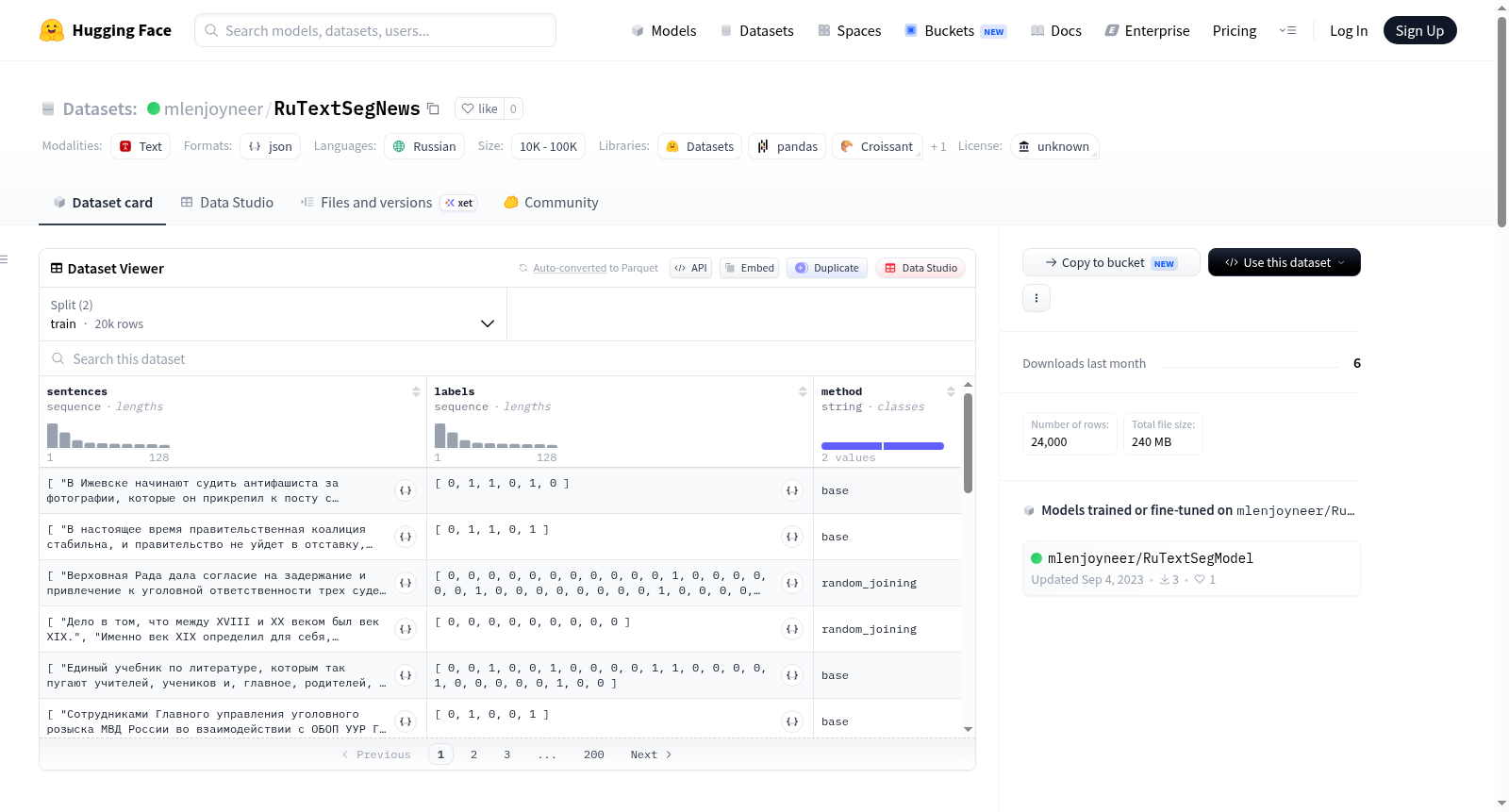Open the Datasets page in navigation
The height and width of the screenshot is (812, 1509).
(x=757, y=30)
